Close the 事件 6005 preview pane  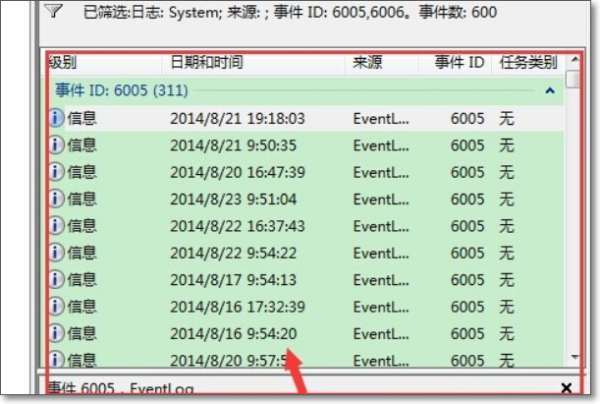(x=566, y=388)
